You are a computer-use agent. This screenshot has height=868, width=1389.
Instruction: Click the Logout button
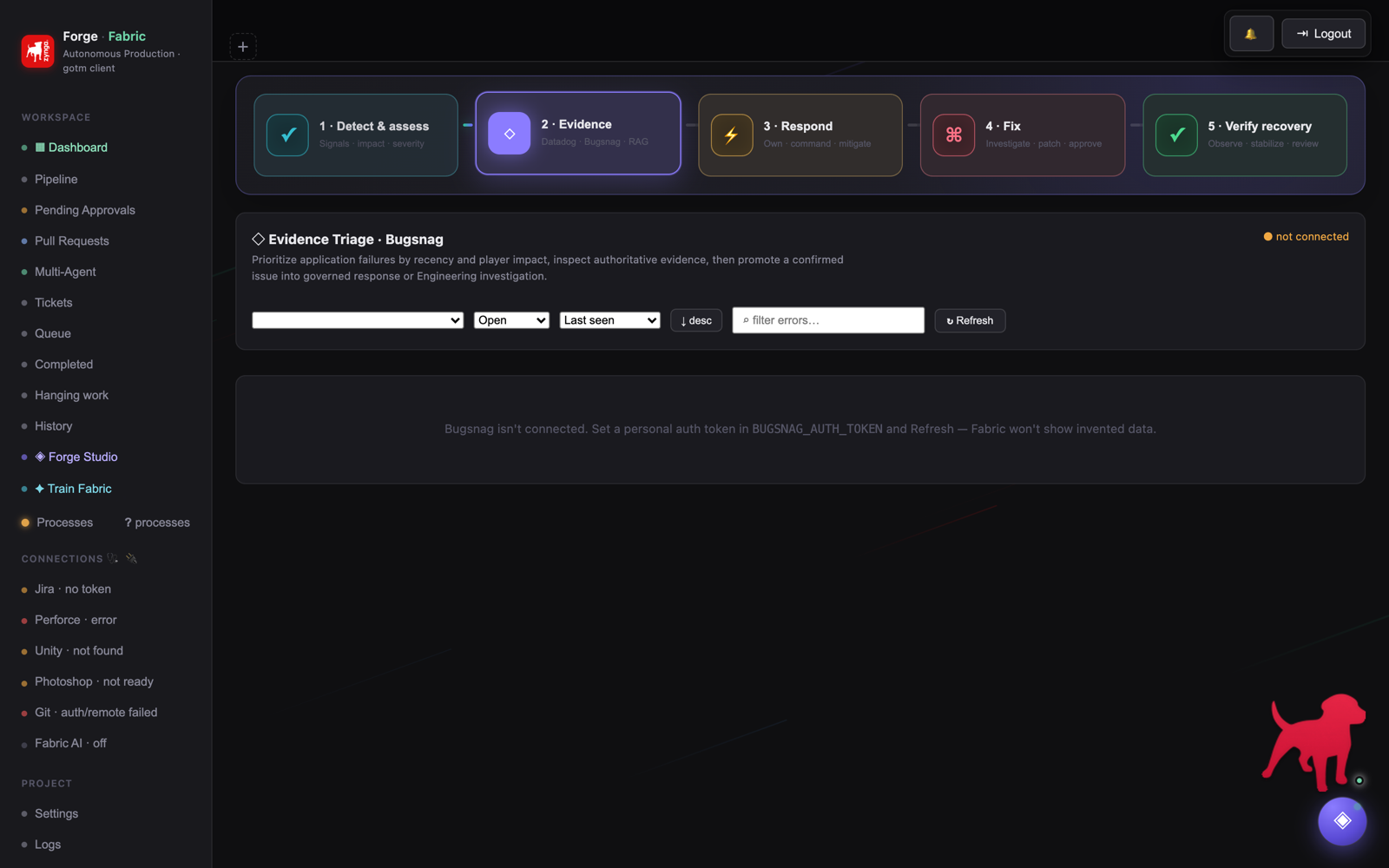[1323, 34]
